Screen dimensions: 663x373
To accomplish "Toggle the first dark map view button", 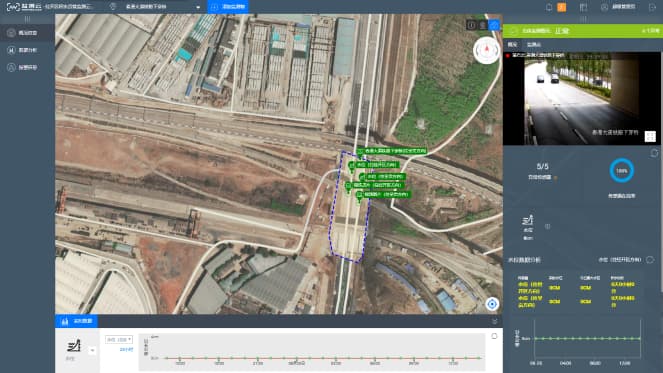I will click(x=471, y=25).
